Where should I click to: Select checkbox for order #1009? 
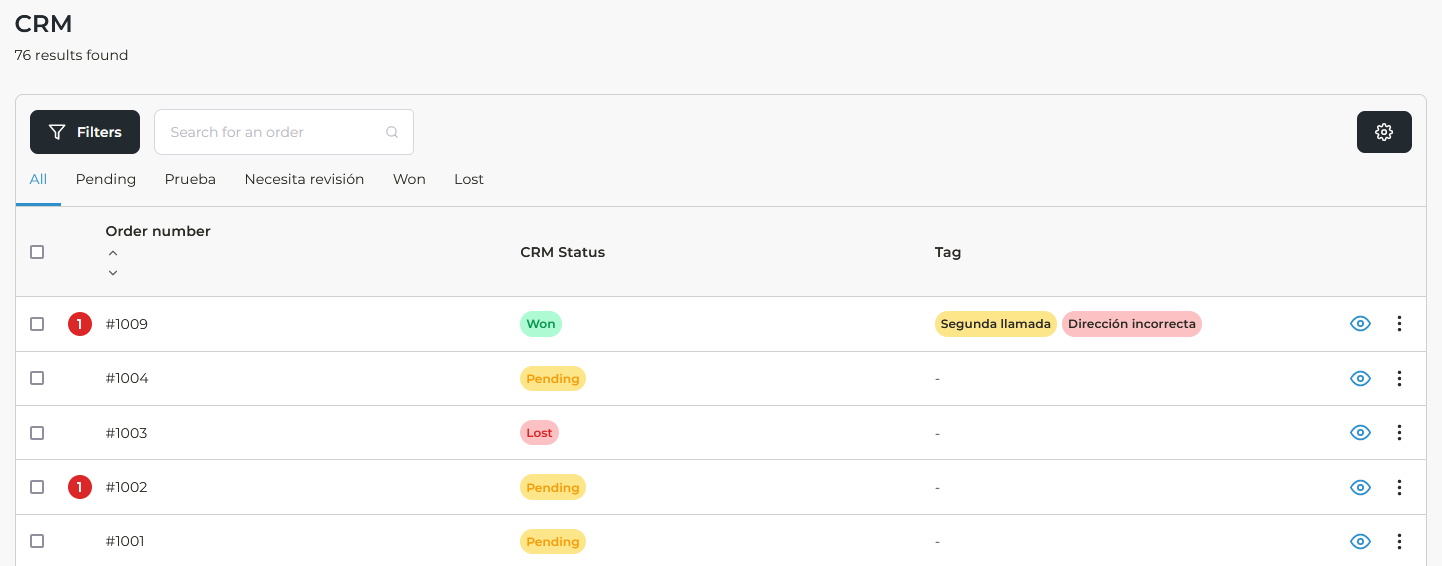(37, 324)
